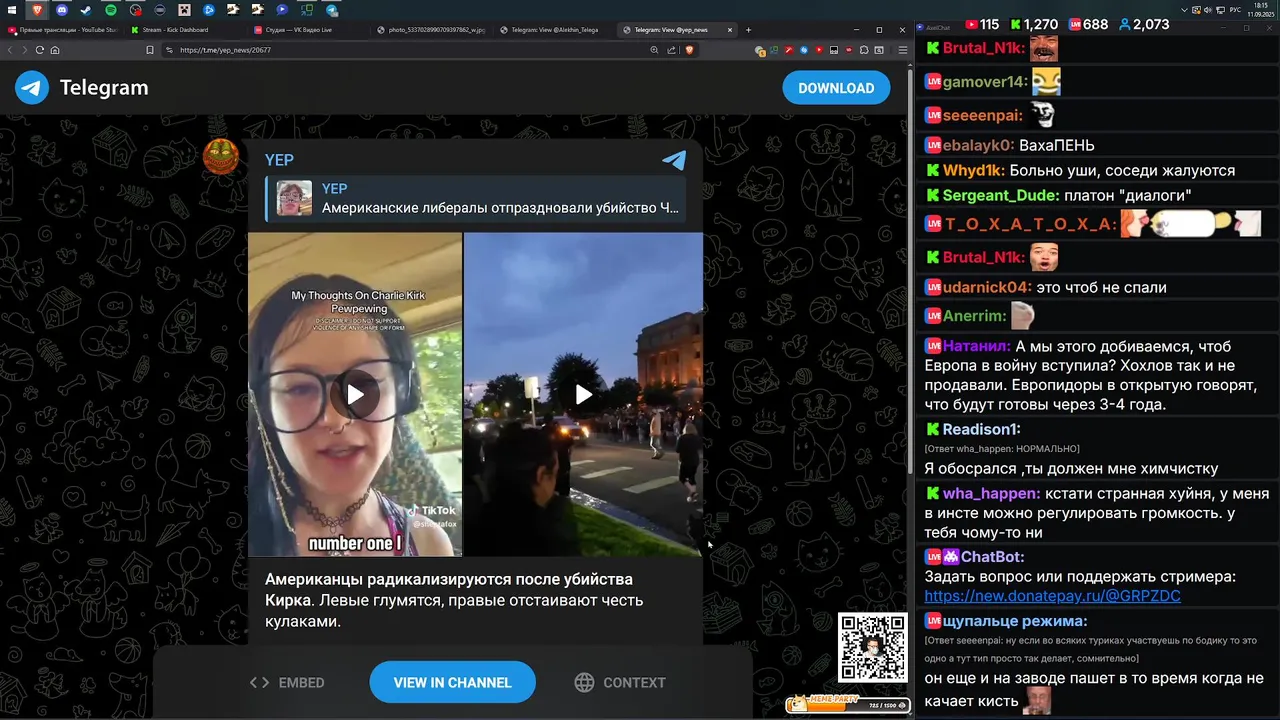The width and height of the screenshot is (1280, 720).
Task: Open page zoom control in address bar
Action: click(655, 50)
